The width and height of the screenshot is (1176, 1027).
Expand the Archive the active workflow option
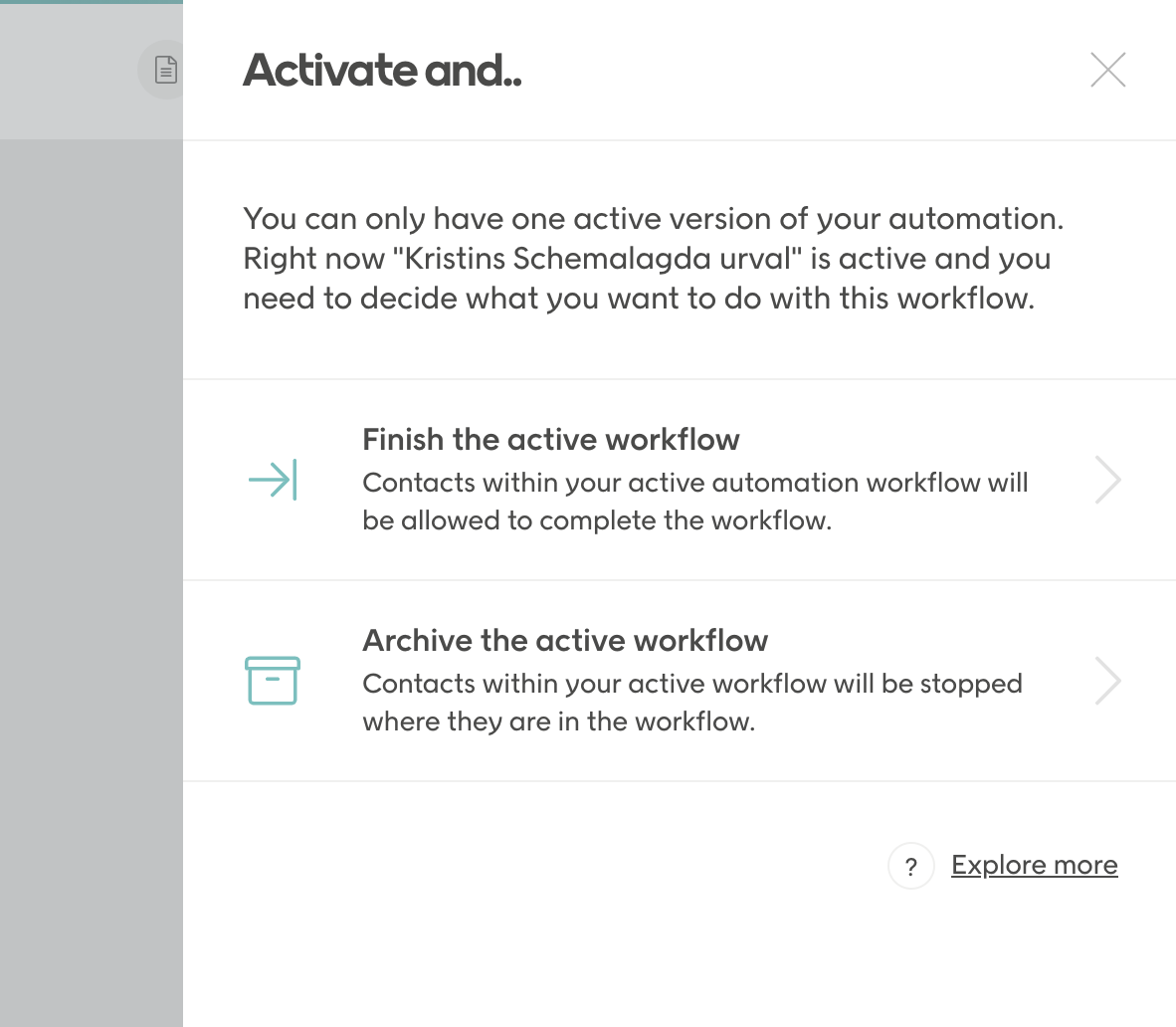click(1107, 681)
